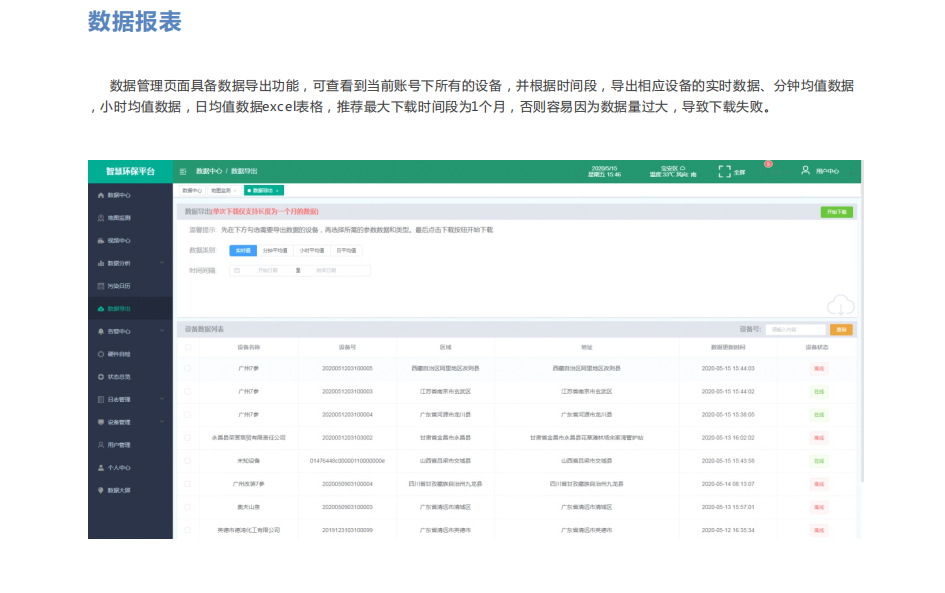Open 个人中心 icon in sidebar
945x593 pixels.
pos(101,468)
